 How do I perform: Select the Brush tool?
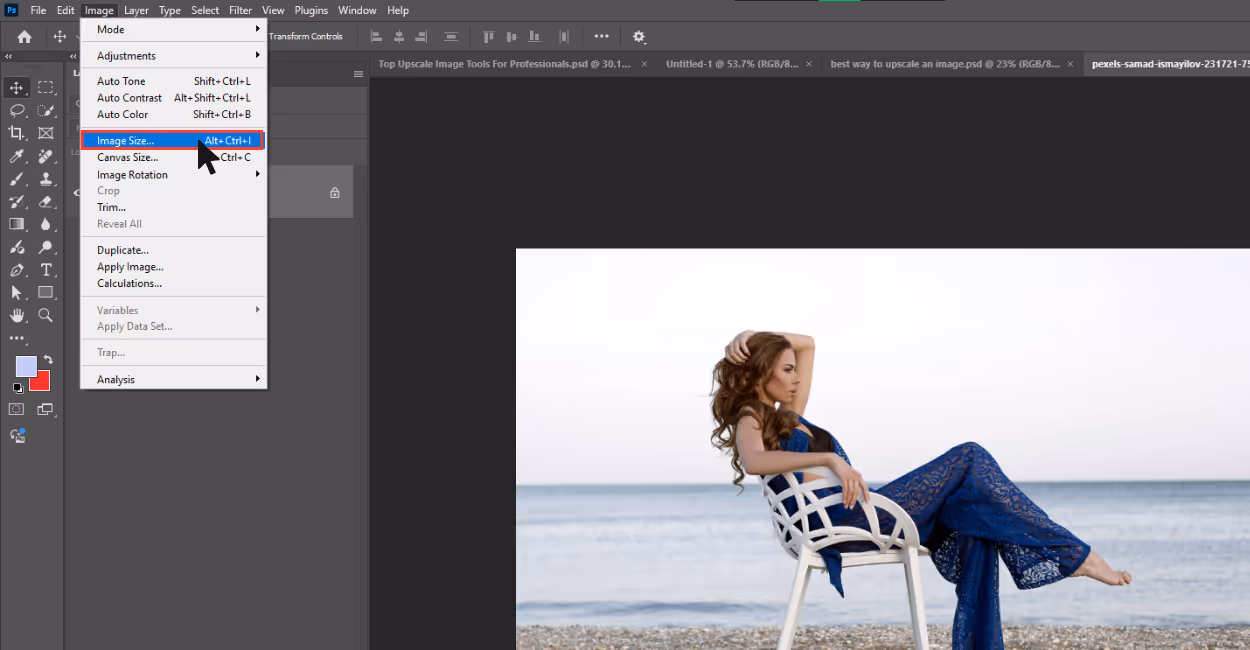17,179
